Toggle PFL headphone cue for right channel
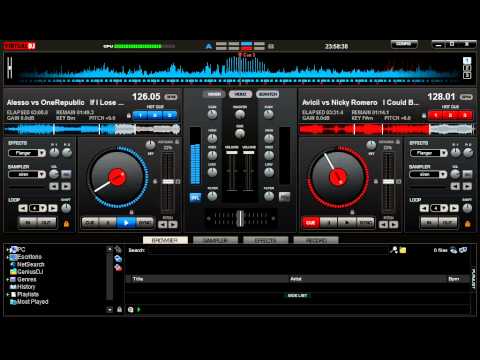The height and width of the screenshot is (360, 480). tap(284, 197)
